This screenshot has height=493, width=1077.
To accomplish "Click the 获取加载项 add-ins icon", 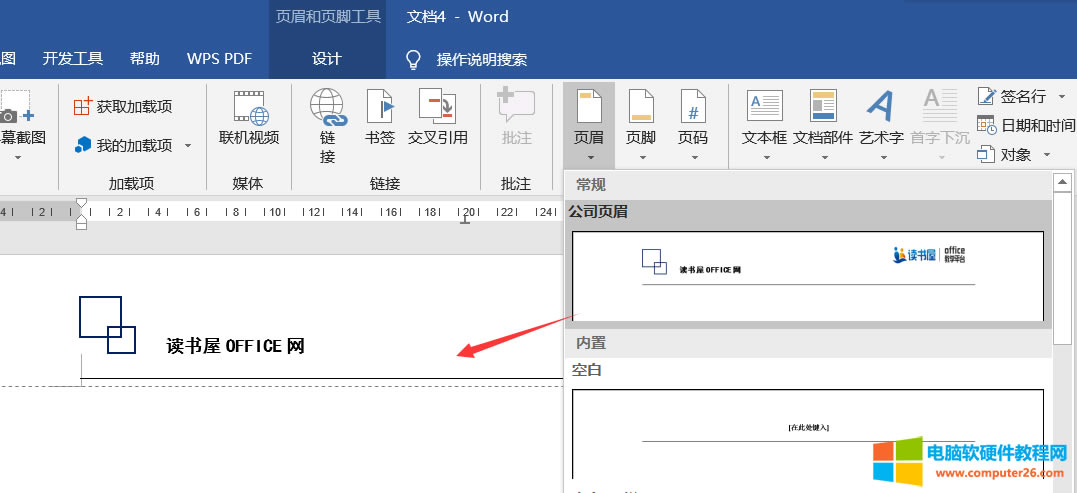I will (x=83, y=107).
